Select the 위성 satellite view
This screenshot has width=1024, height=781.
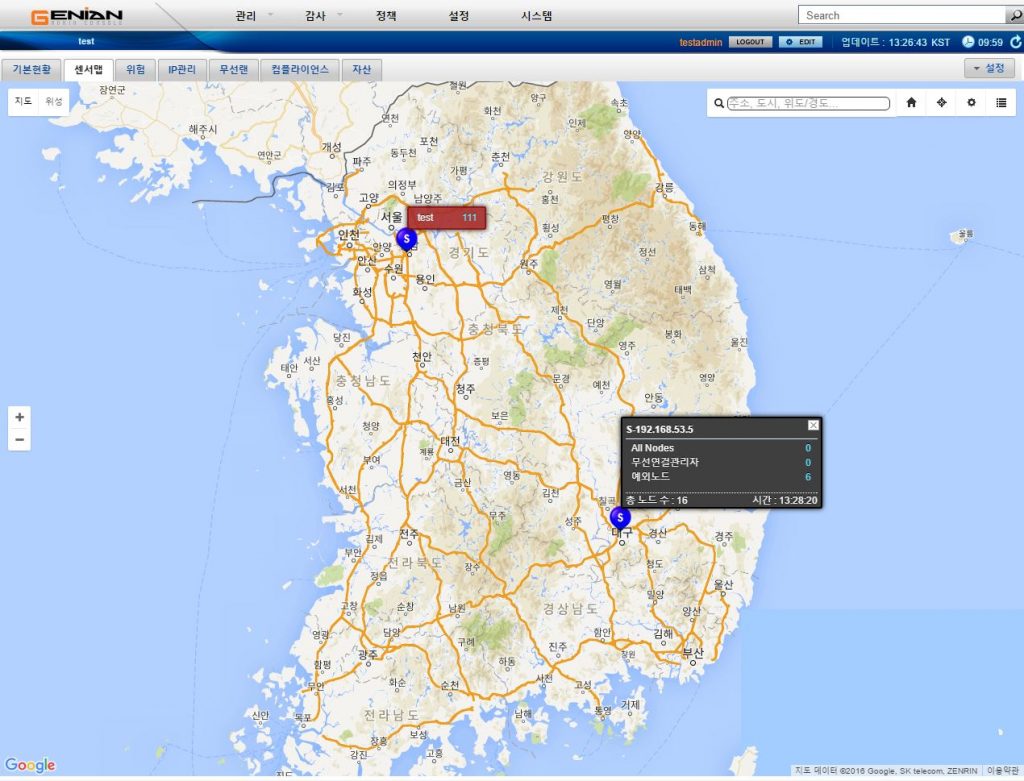(x=54, y=101)
